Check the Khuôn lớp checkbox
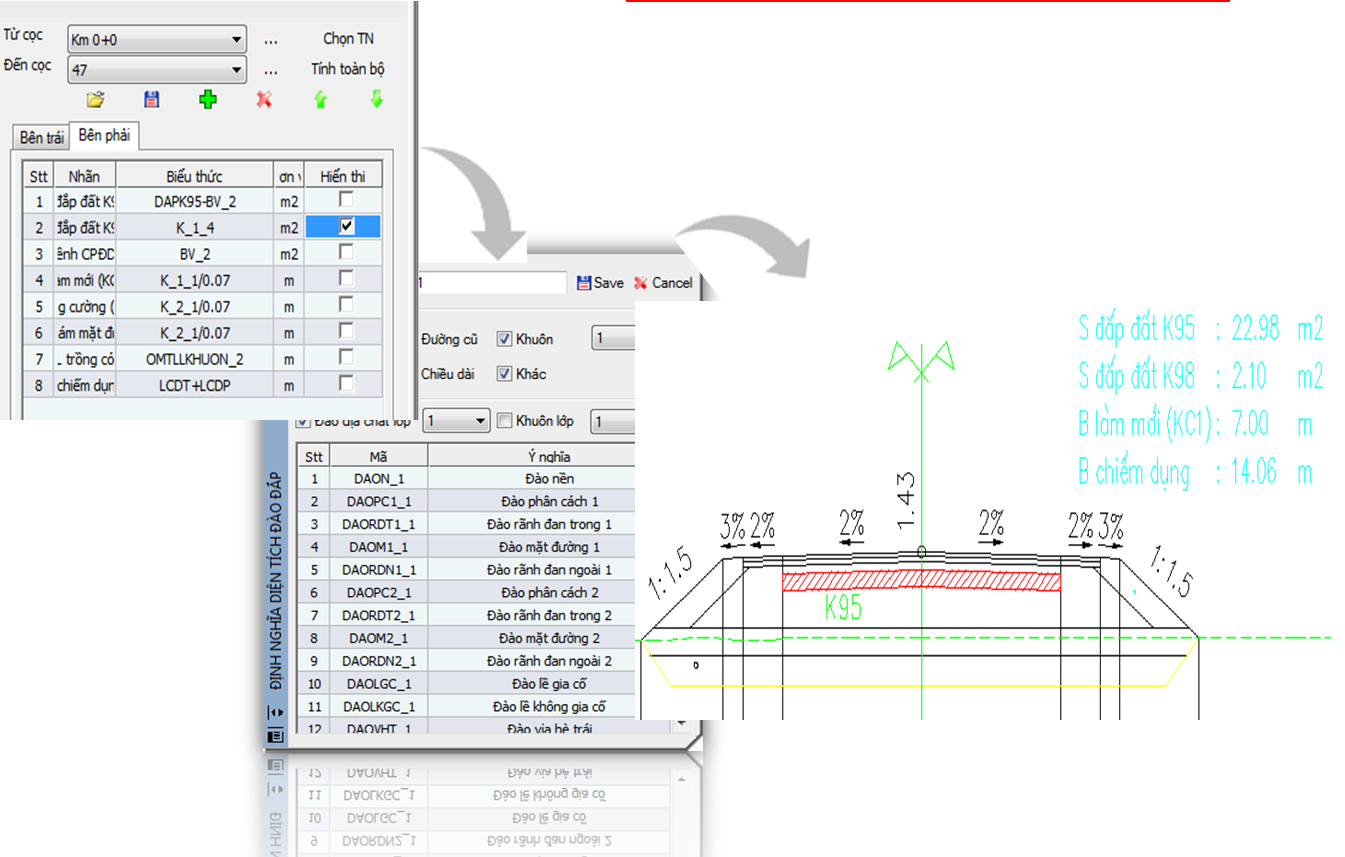Image resolution: width=1345 pixels, height=857 pixels. coord(505,421)
